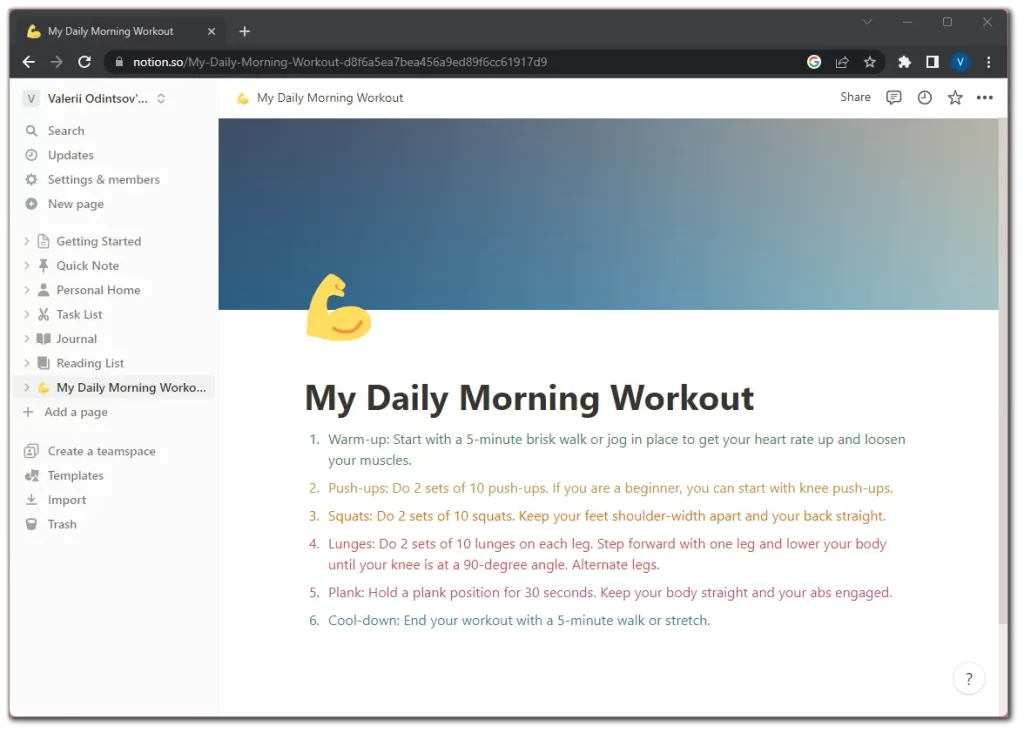
Task: Click the Lunges list item text
Action: (x=607, y=554)
